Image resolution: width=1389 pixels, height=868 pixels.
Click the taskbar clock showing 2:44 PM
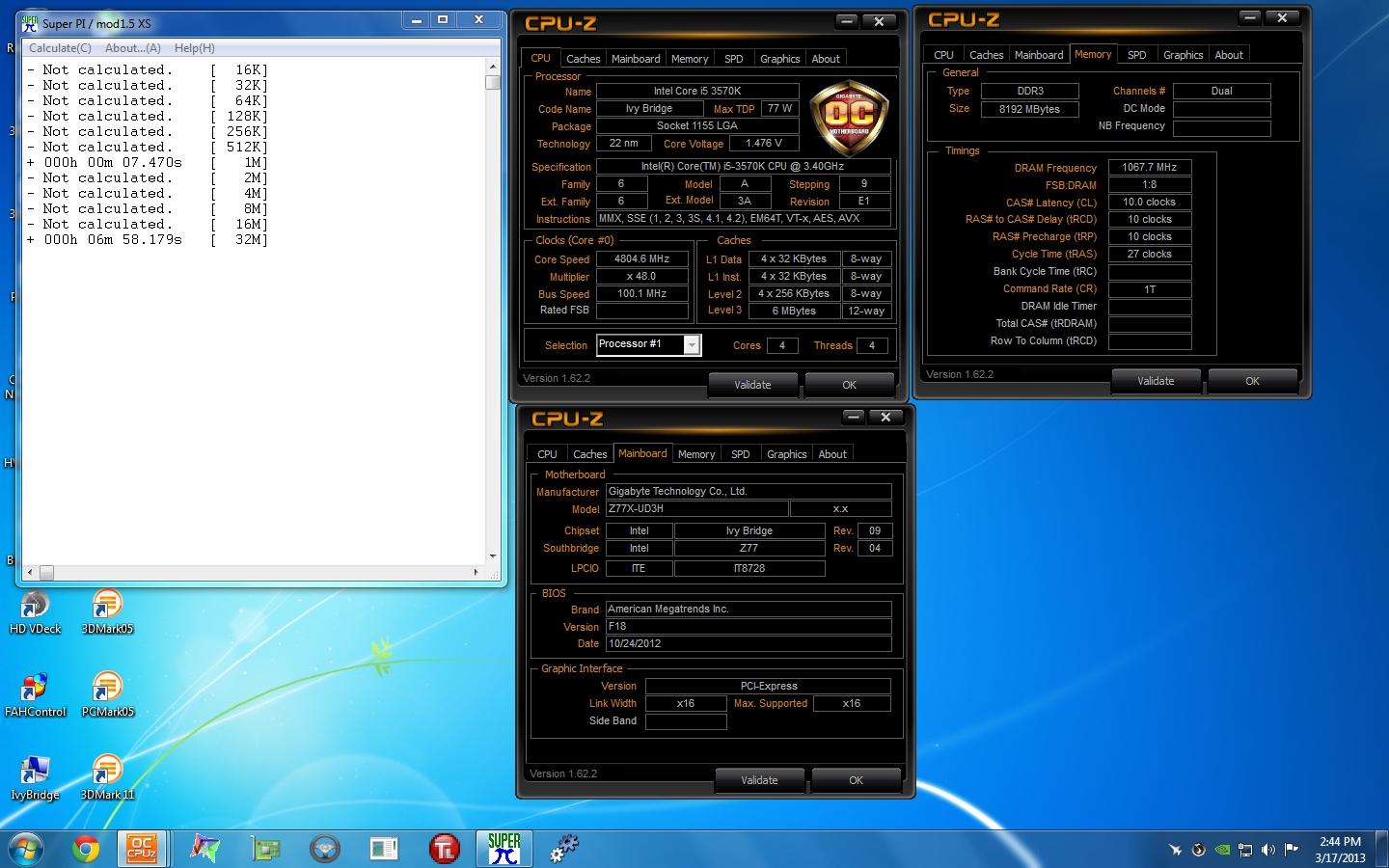(1340, 850)
